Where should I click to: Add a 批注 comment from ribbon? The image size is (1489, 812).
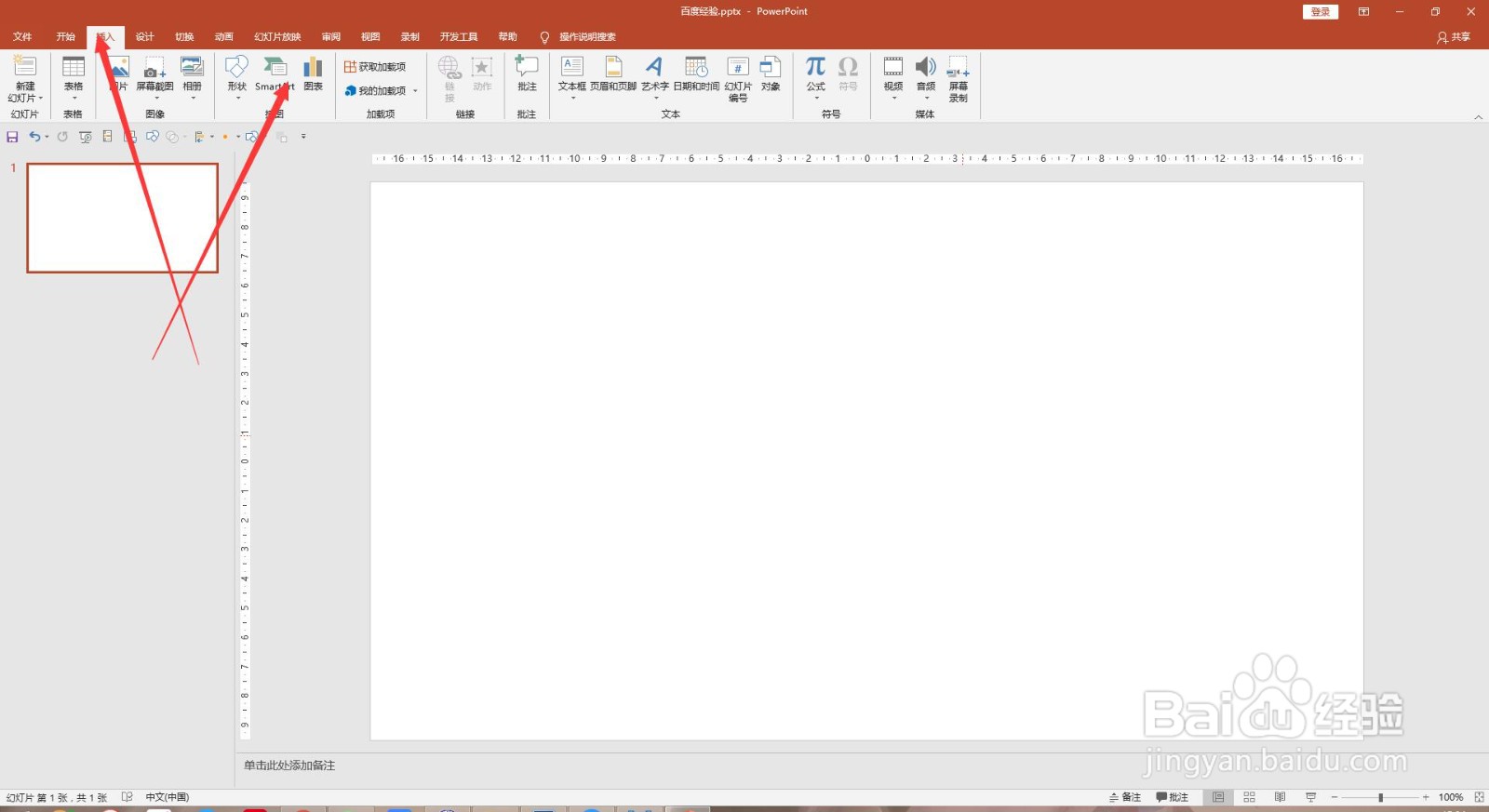[x=527, y=73]
